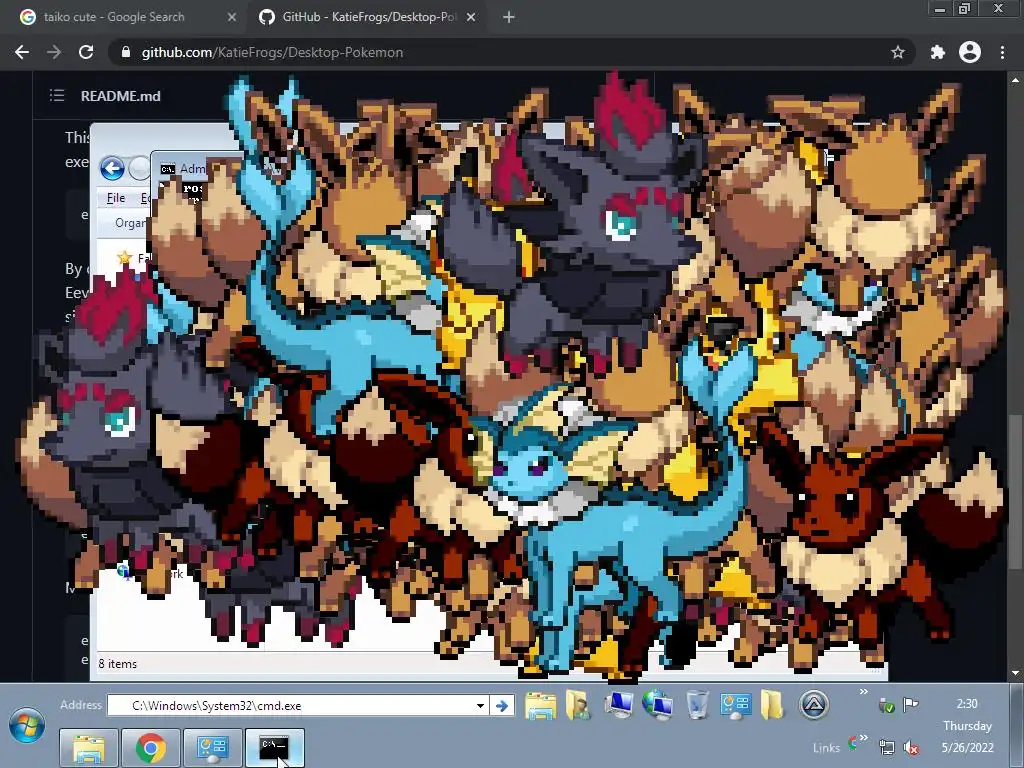
Task: Click the muted volume tray icon
Action: [x=910, y=748]
